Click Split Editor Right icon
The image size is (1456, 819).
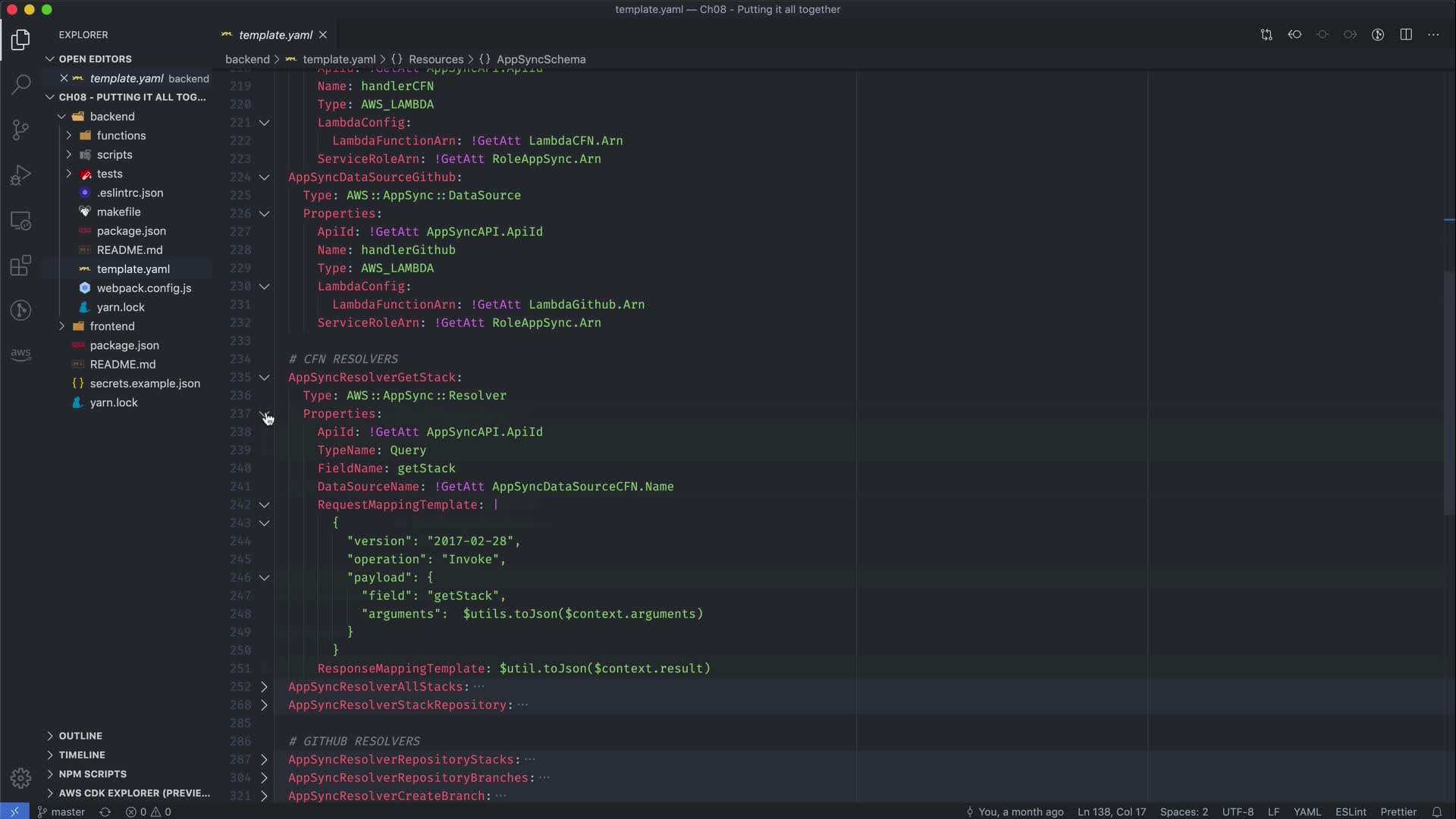pyautogui.click(x=1405, y=35)
